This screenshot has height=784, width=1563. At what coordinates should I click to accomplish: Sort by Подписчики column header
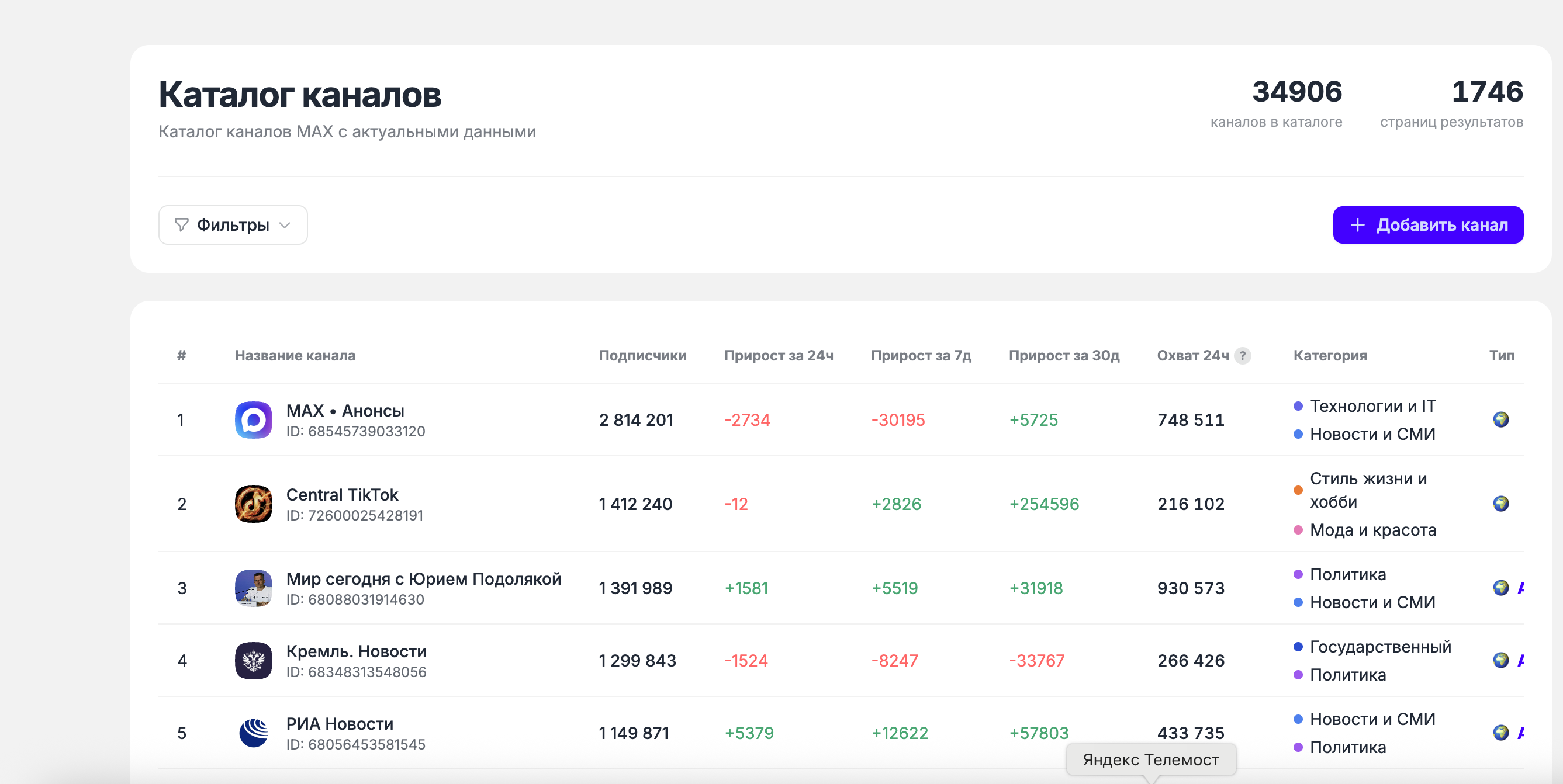coord(642,355)
